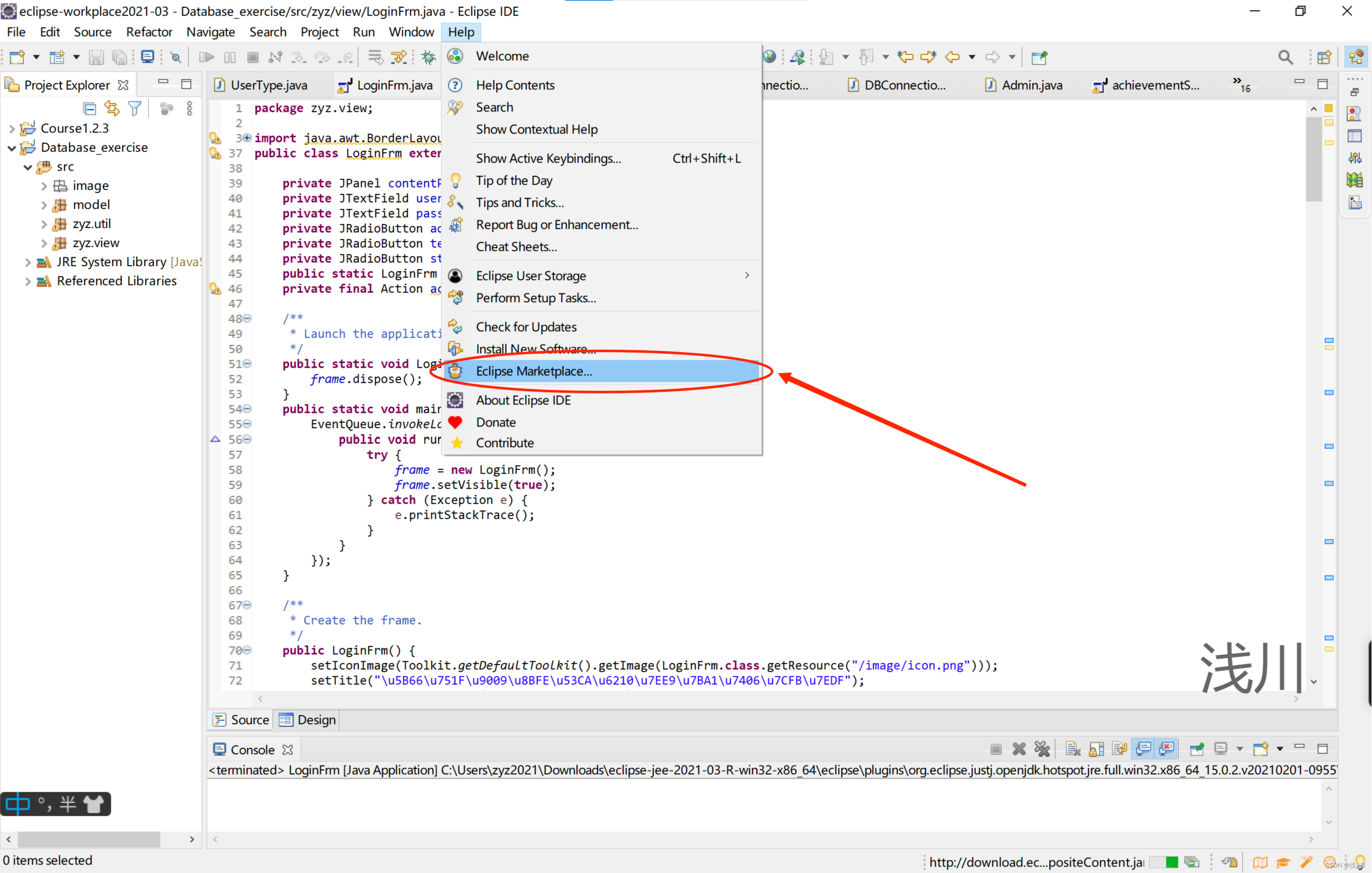Choose Check for Updates menu item

coord(602,327)
